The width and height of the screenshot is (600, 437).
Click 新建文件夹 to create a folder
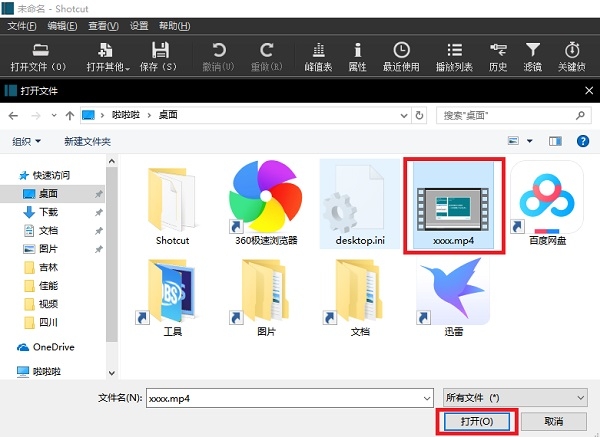pyautogui.click(x=87, y=141)
